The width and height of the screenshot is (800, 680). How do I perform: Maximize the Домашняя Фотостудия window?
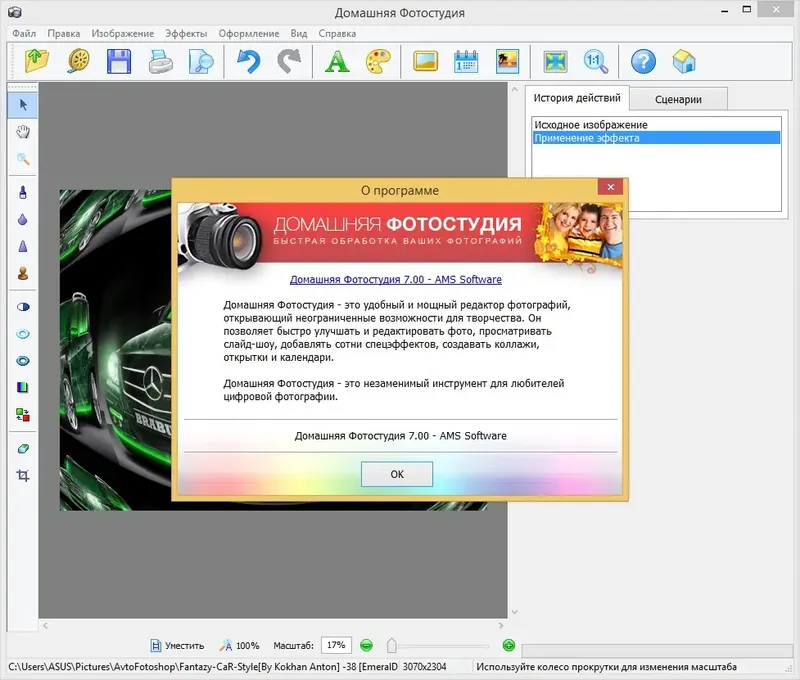(746, 10)
